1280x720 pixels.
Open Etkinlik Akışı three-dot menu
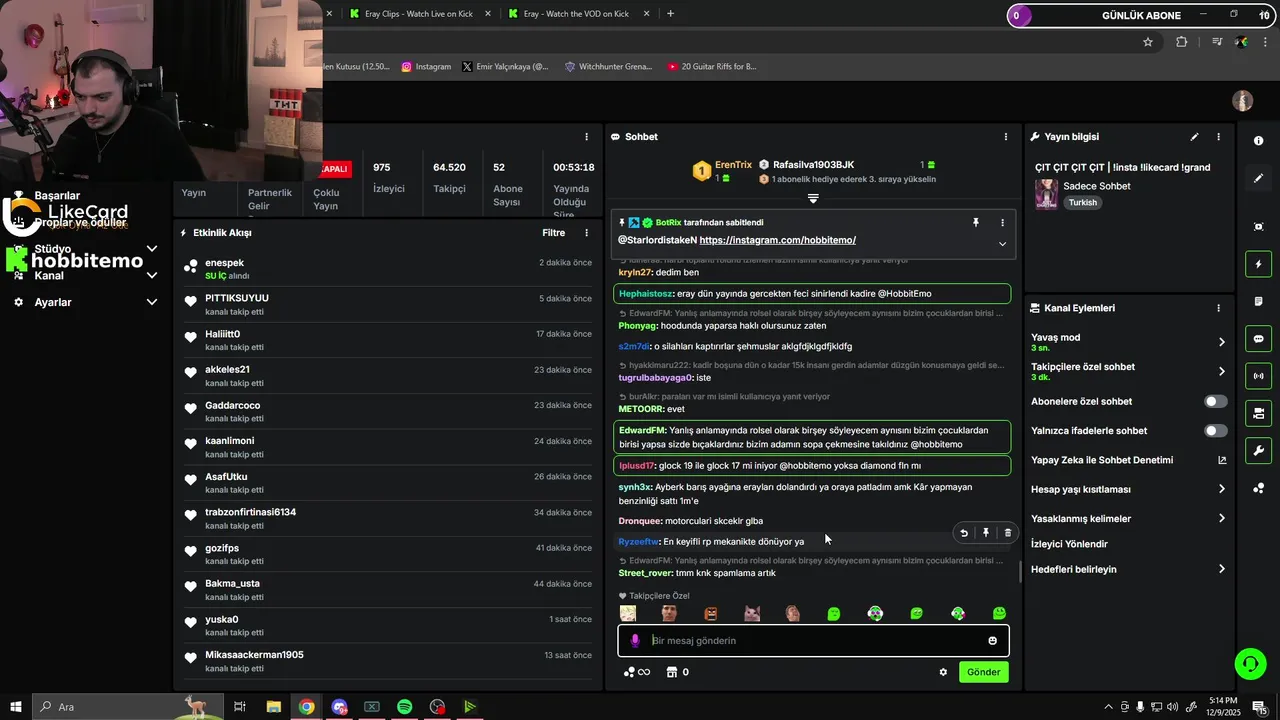[587, 233]
